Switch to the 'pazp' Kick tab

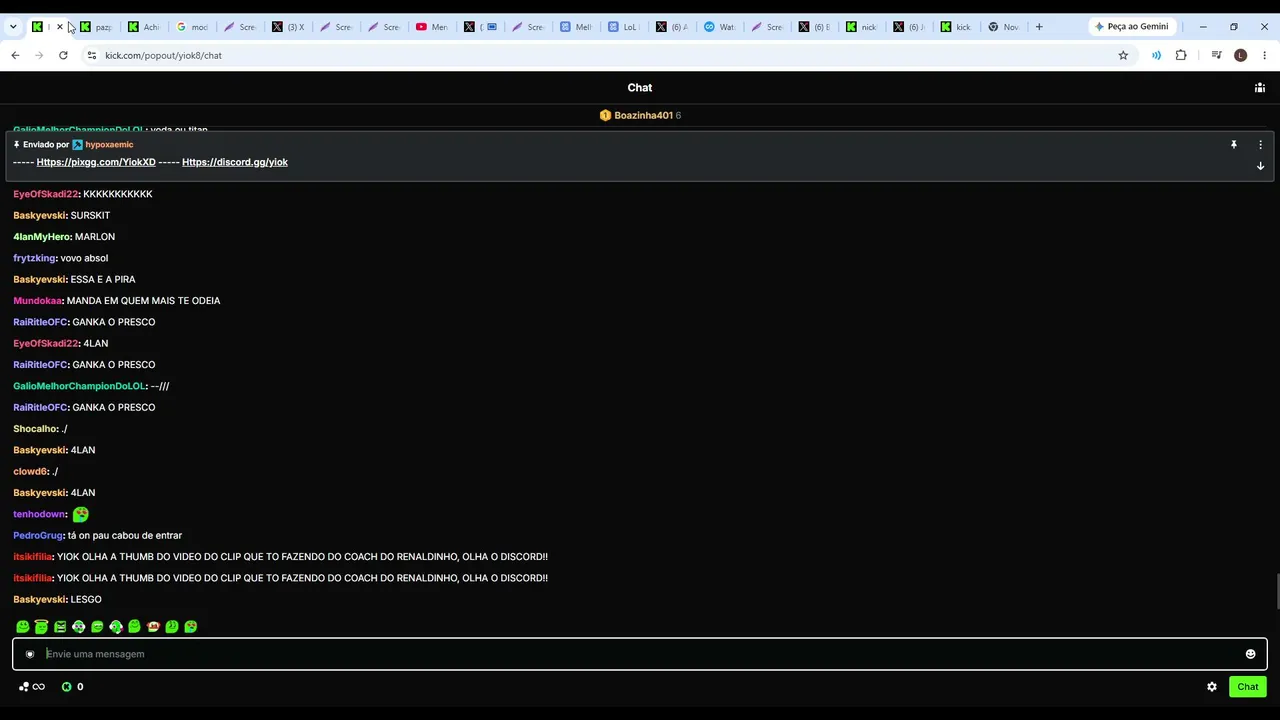coord(97,27)
